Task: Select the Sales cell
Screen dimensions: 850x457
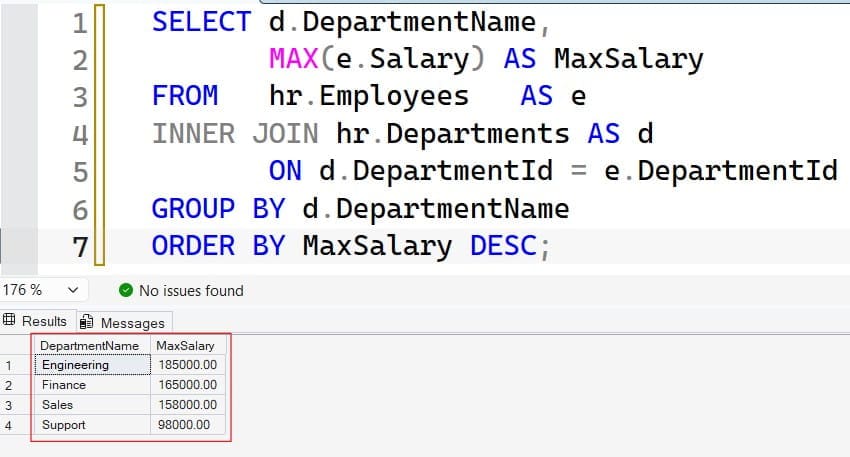Action: [92, 405]
